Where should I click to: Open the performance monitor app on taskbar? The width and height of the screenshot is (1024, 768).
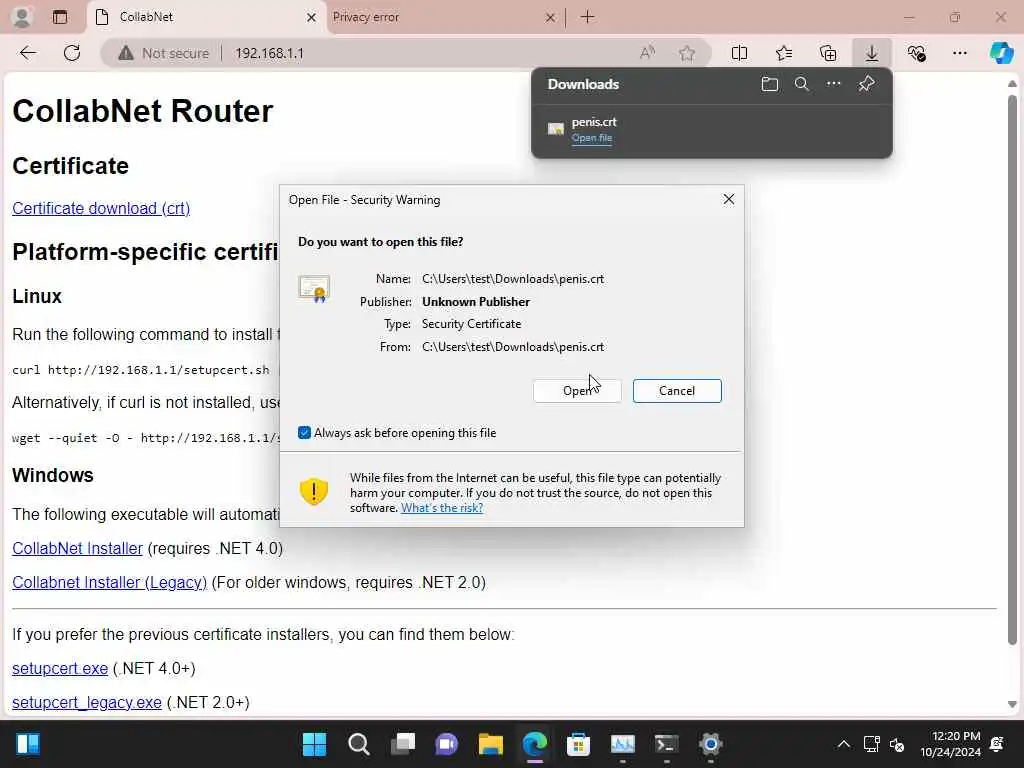click(622, 744)
